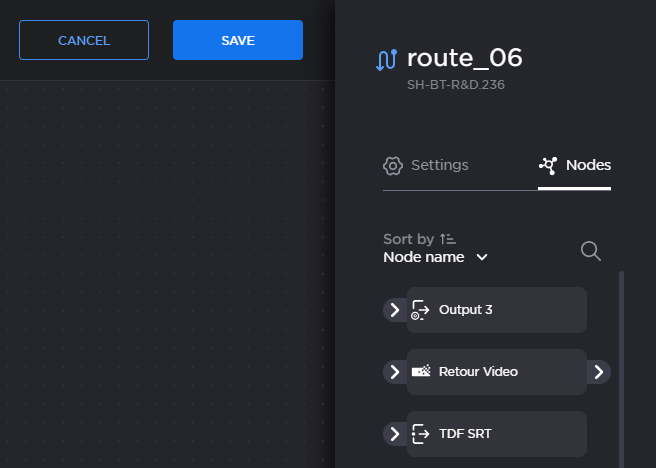Click the route icon beside route_06
The width and height of the screenshot is (656, 468).
click(x=386, y=59)
